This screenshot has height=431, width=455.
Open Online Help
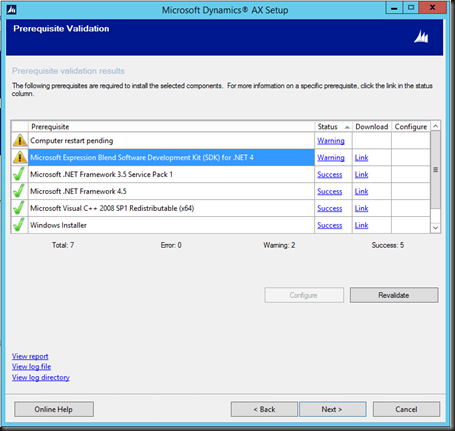coord(54,409)
